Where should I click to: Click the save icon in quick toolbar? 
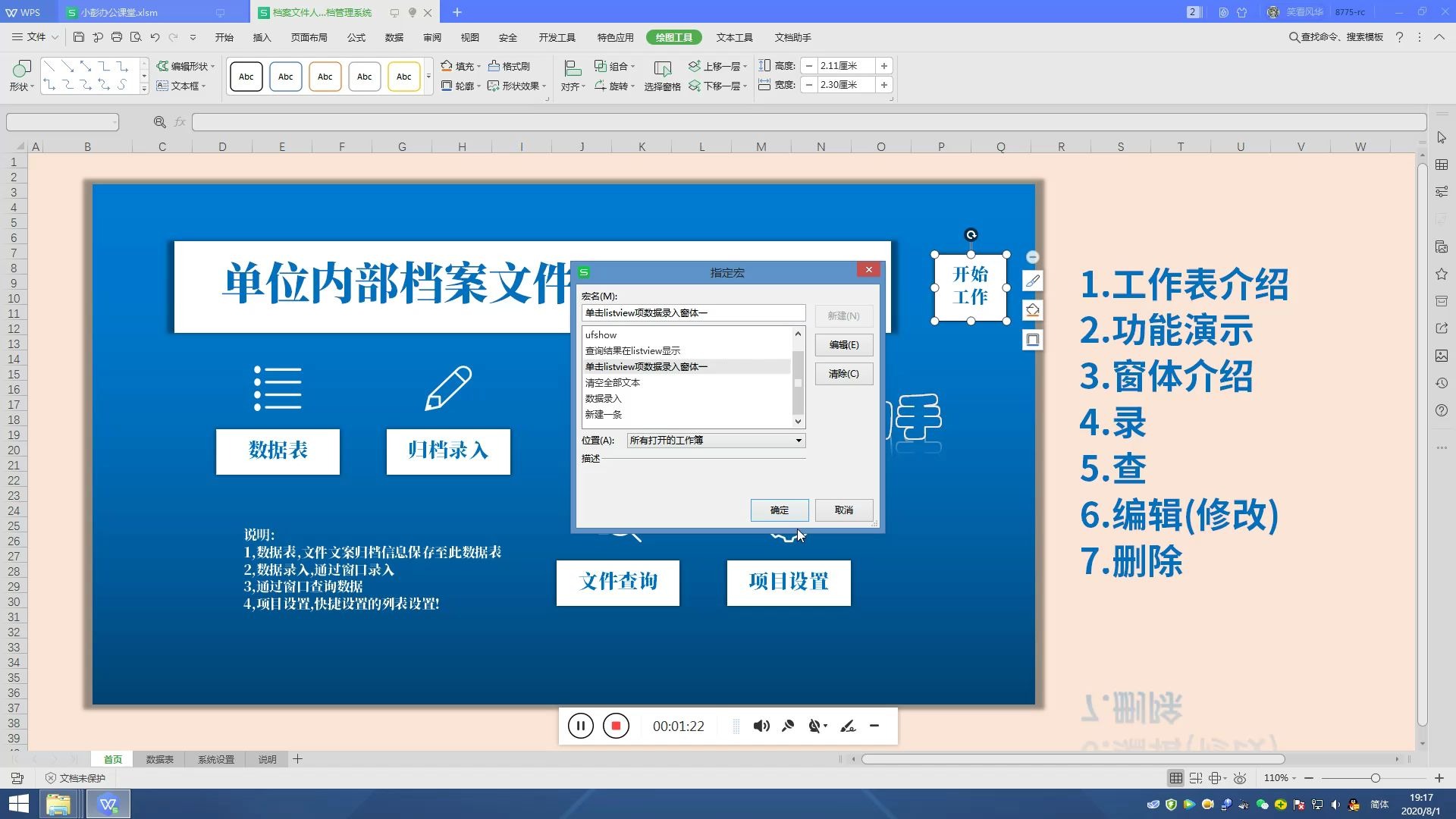79,36
